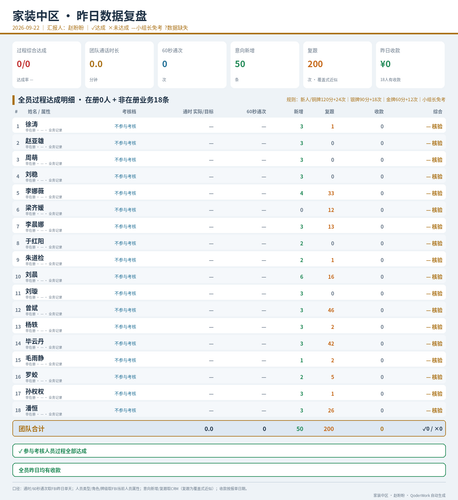Click 新增 value 1 in 毛雨静's row

(301, 360)
